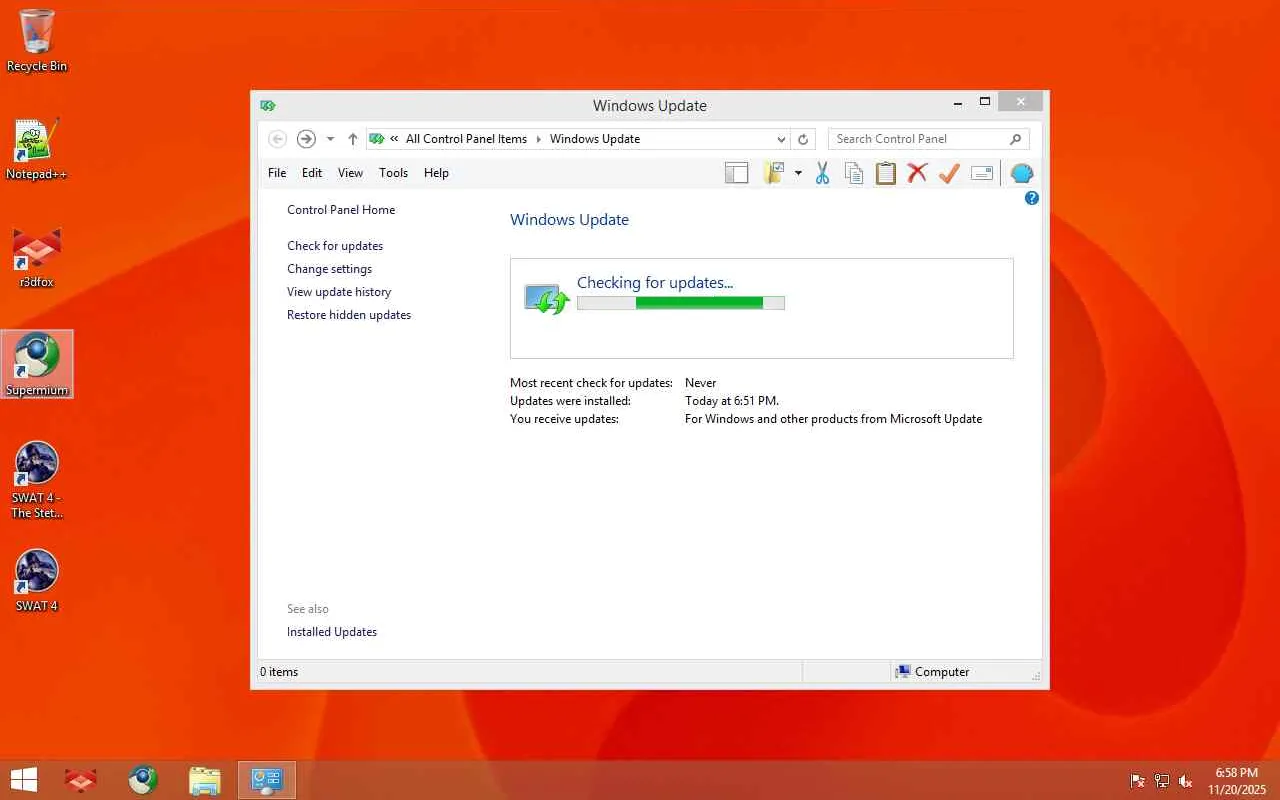Launch r3dfox from the taskbar

80,780
